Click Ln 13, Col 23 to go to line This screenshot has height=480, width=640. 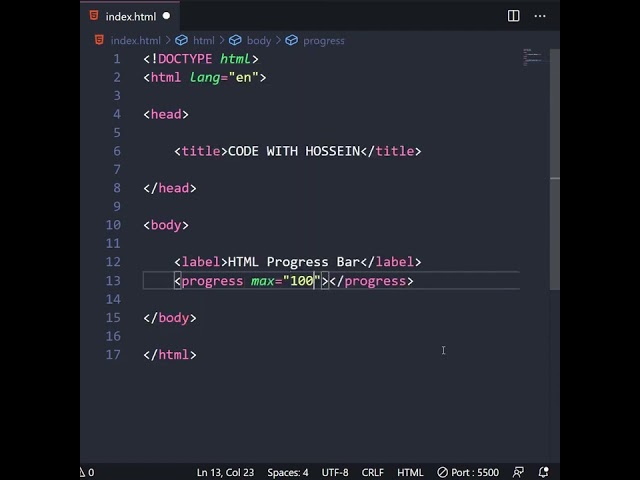(x=225, y=472)
